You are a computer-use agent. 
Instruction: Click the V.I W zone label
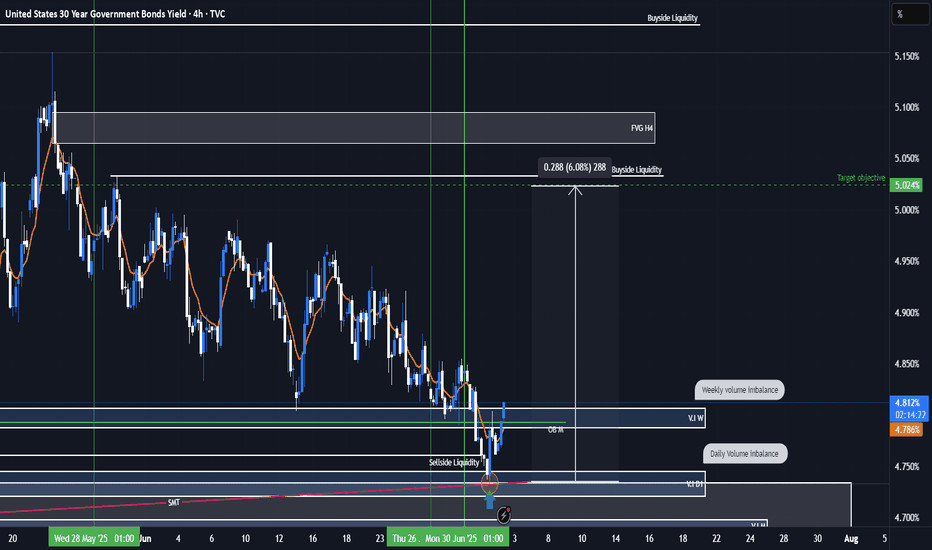coord(695,417)
